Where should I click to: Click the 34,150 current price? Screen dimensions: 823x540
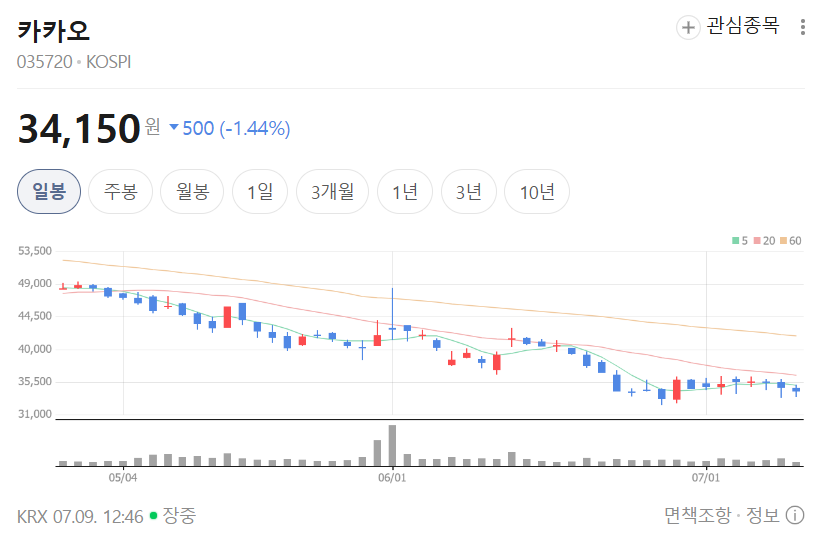pyautogui.click(x=79, y=129)
